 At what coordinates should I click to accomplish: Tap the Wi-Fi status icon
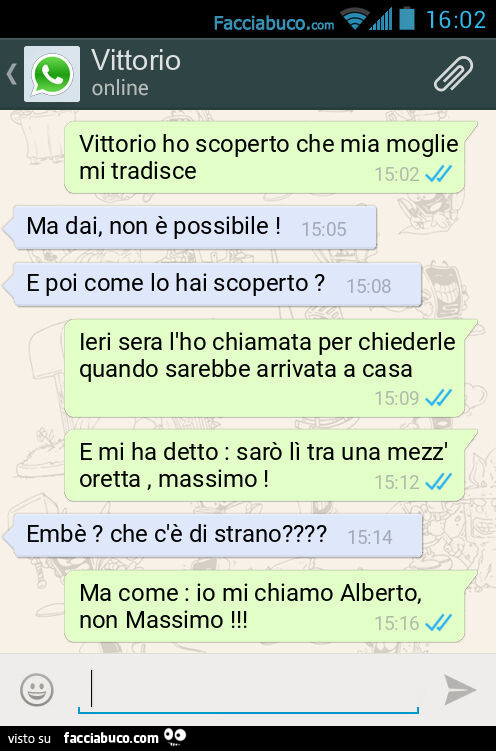coord(354,19)
